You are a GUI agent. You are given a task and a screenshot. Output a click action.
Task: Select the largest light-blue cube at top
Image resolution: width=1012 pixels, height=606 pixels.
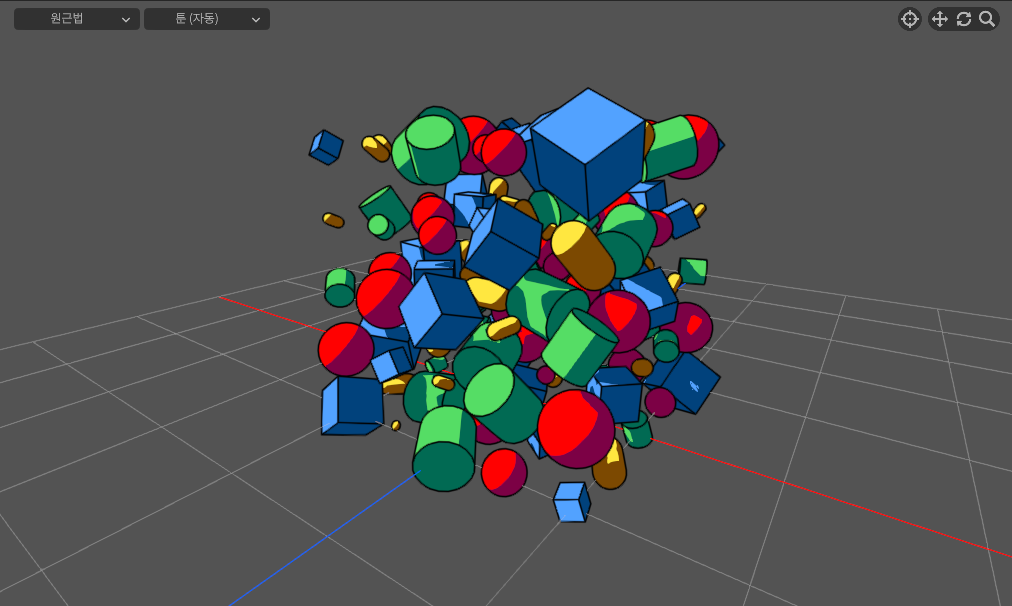(588, 150)
